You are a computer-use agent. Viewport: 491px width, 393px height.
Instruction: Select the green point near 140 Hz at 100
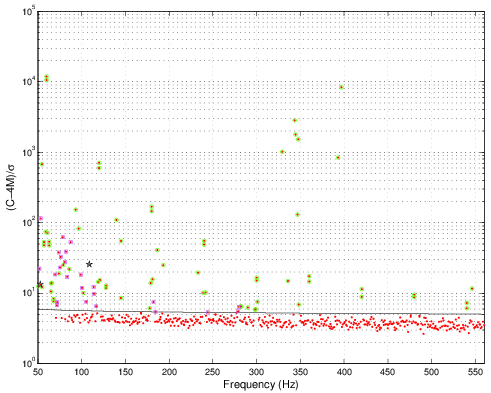[x=116, y=220]
